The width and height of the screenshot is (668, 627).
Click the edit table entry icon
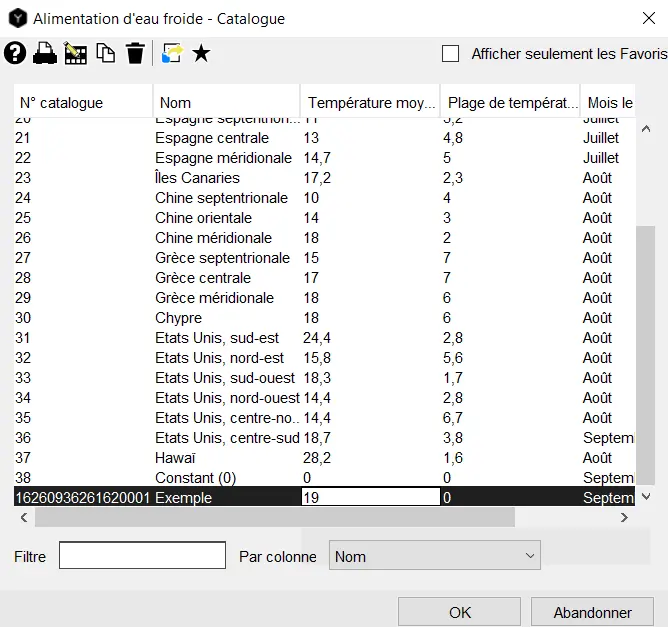click(x=76, y=54)
